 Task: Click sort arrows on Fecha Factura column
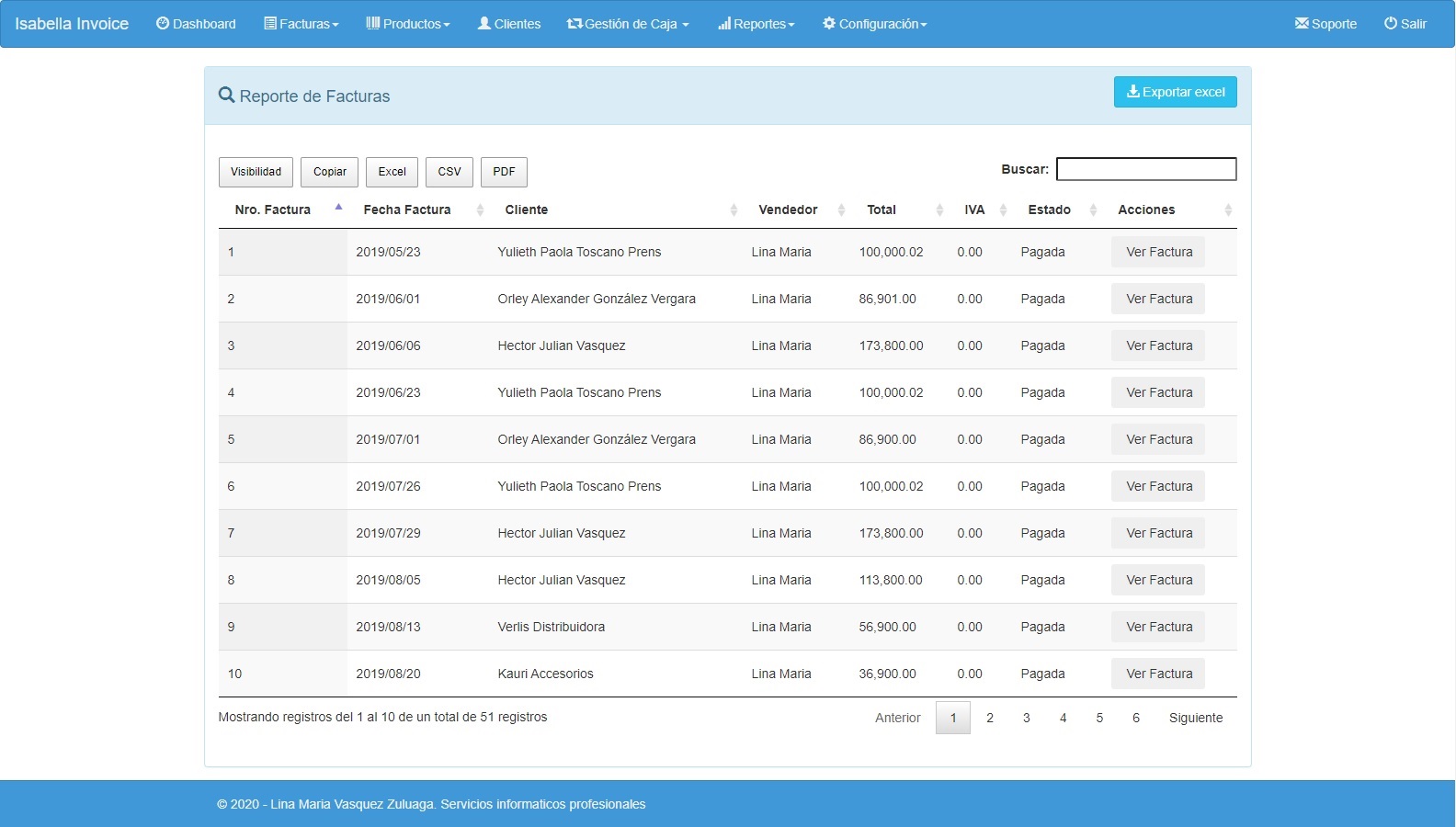coord(480,210)
